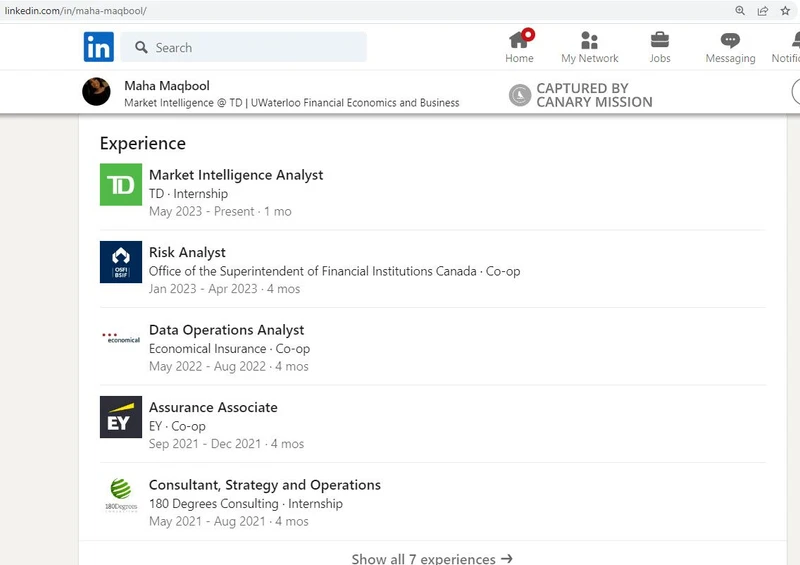Open the Economical Insurance logo
The height and width of the screenshot is (565, 800).
click(x=121, y=338)
